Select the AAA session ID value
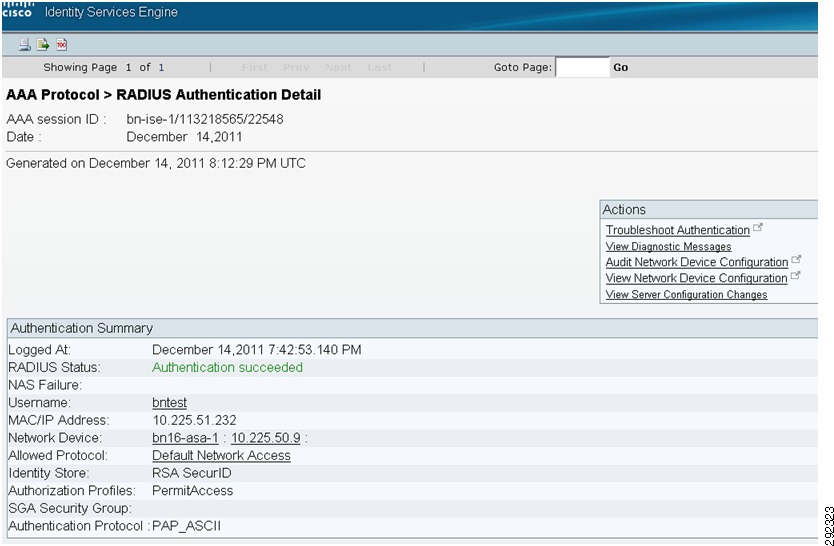Image resolution: width=834 pixels, height=546 pixels. pos(205,119)
